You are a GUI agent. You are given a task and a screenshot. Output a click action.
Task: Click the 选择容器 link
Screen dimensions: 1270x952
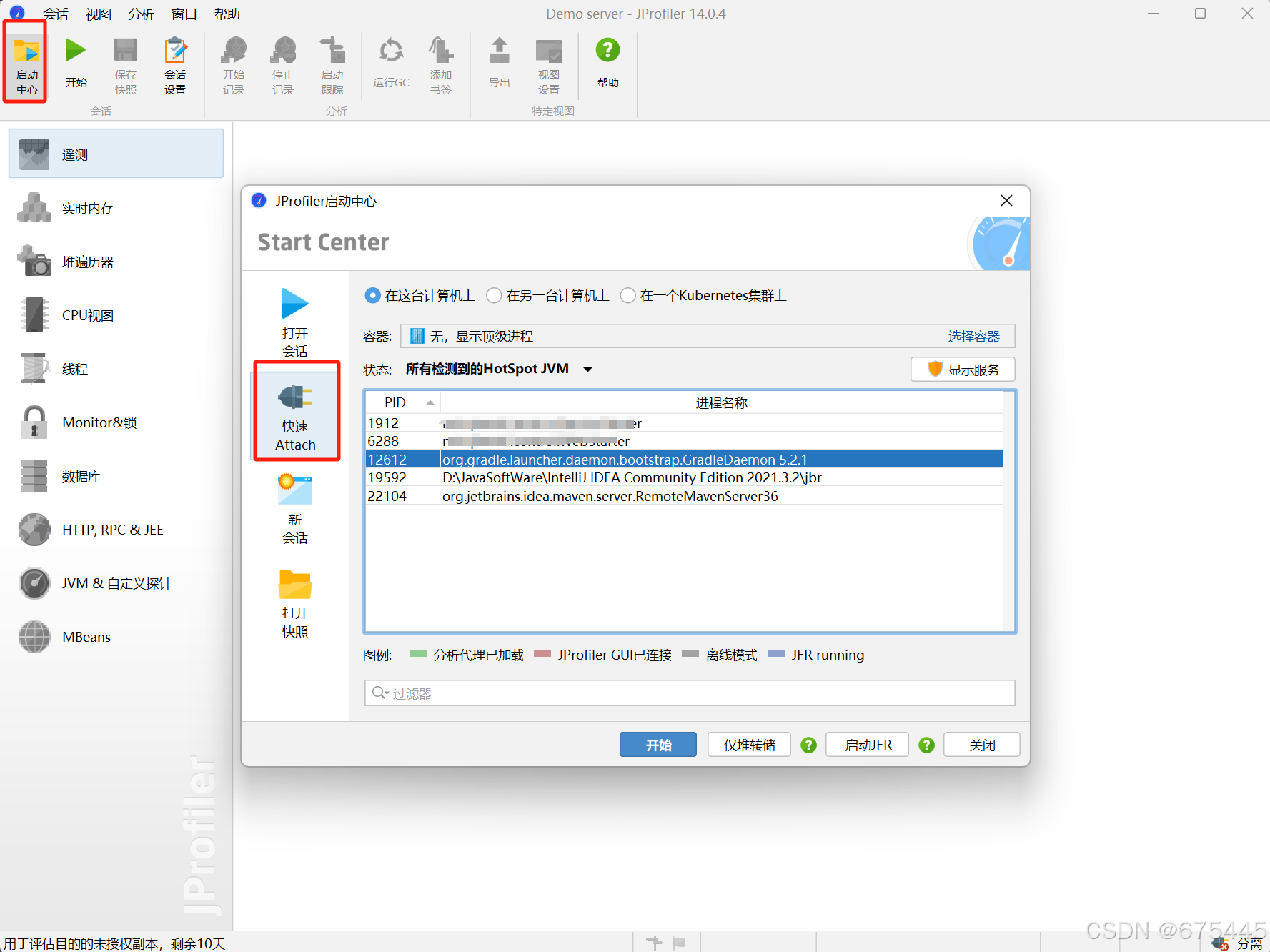(973, 337)
